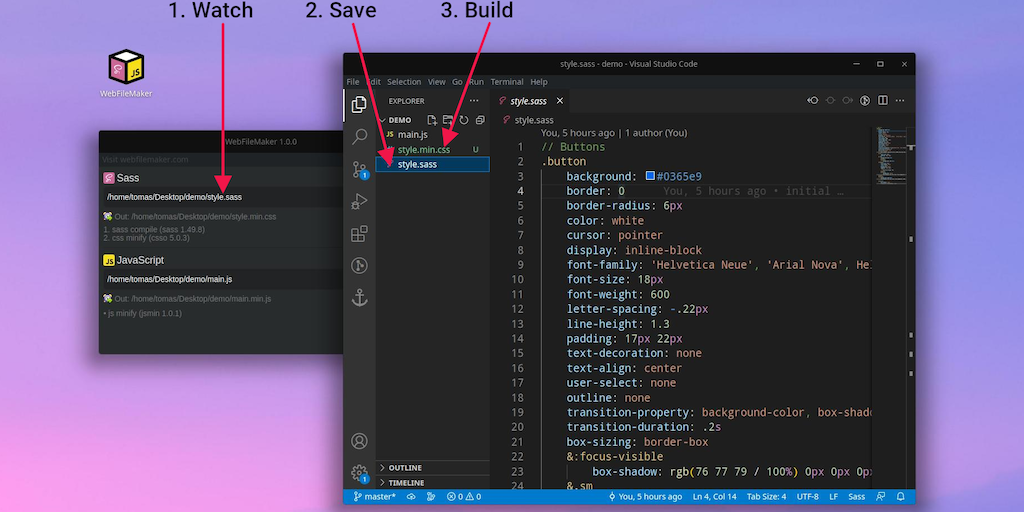Open the Search view icon
Screen dimensions: 1024x512
point(359,136)
